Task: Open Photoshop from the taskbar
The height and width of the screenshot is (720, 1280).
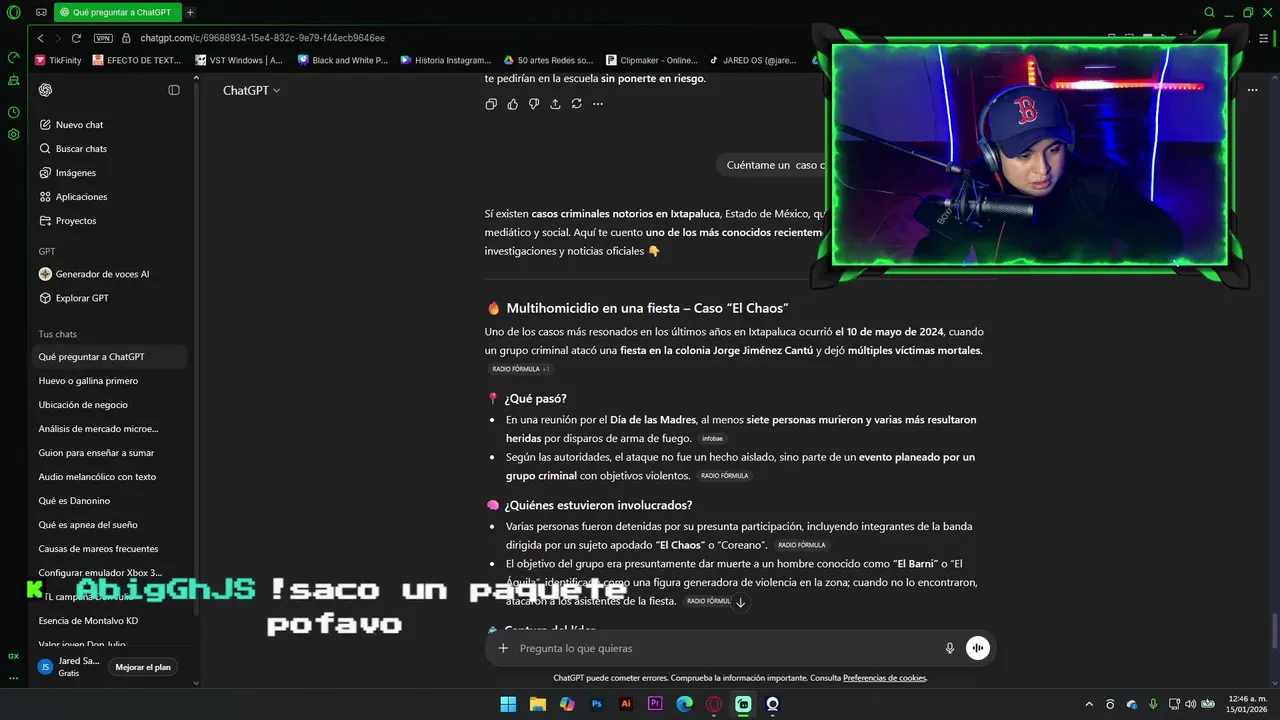Action: click(x=597, y=704)
